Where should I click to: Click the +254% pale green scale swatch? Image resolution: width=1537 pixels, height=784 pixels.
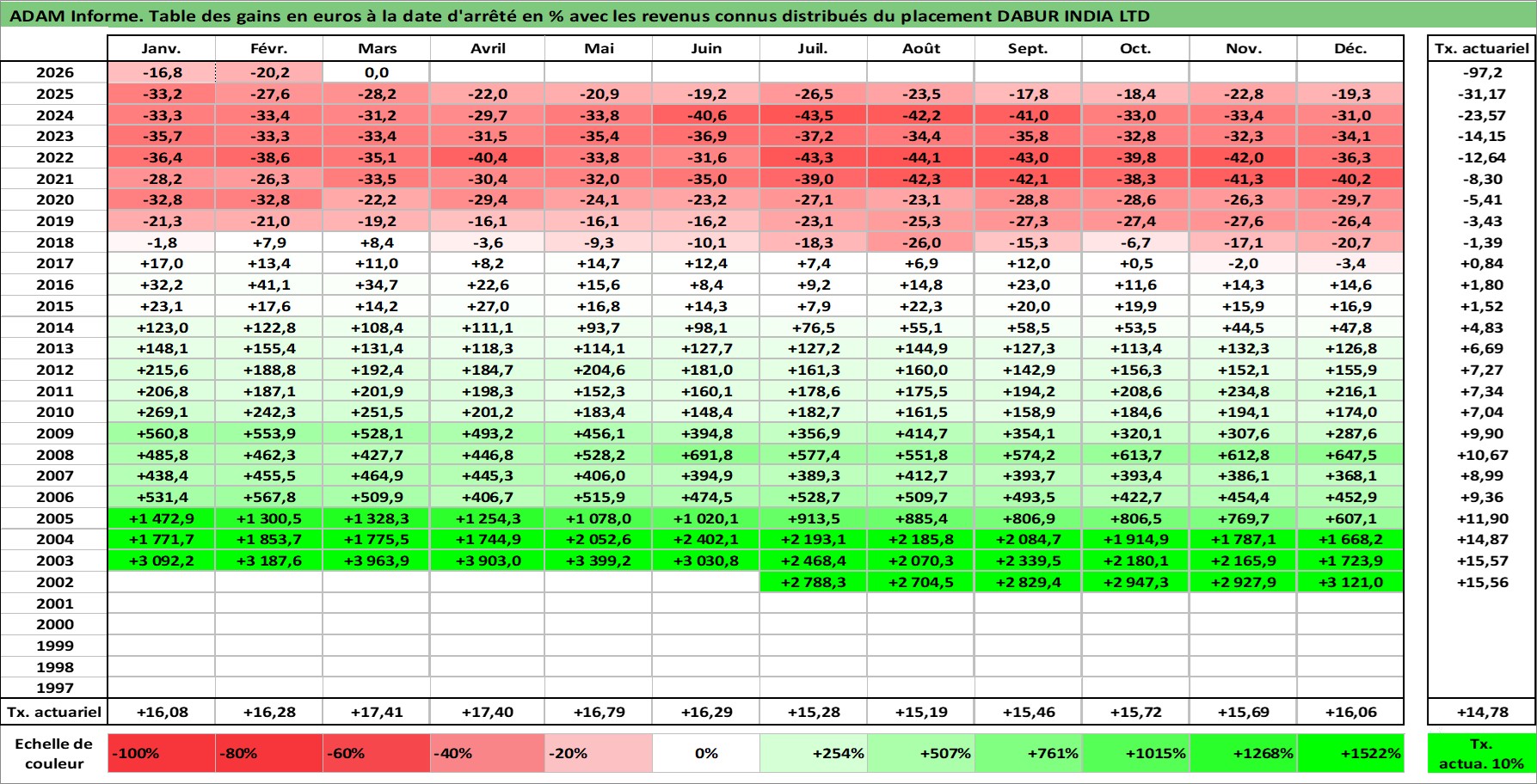pyautogui.click(x=814, y=753)
